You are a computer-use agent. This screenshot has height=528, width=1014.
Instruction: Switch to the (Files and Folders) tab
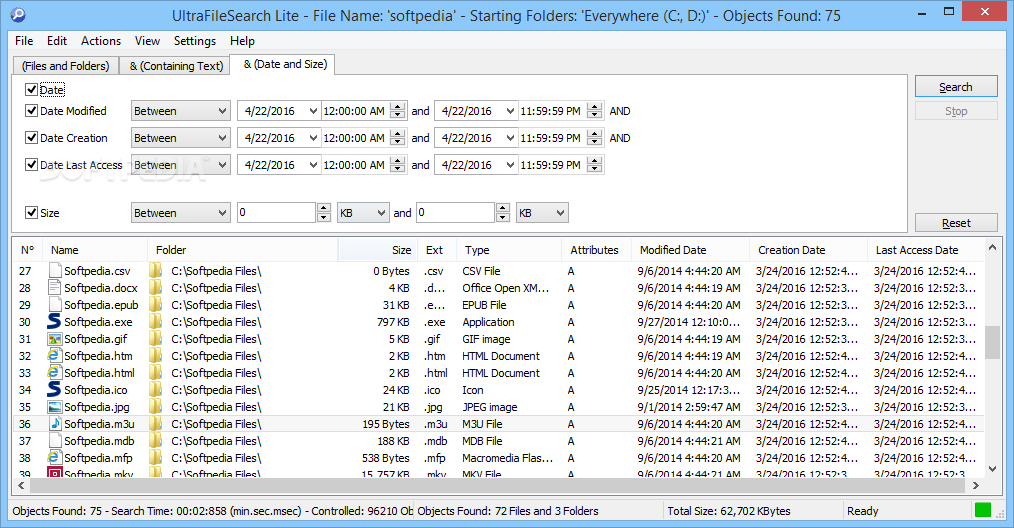[x=65, y=66]
